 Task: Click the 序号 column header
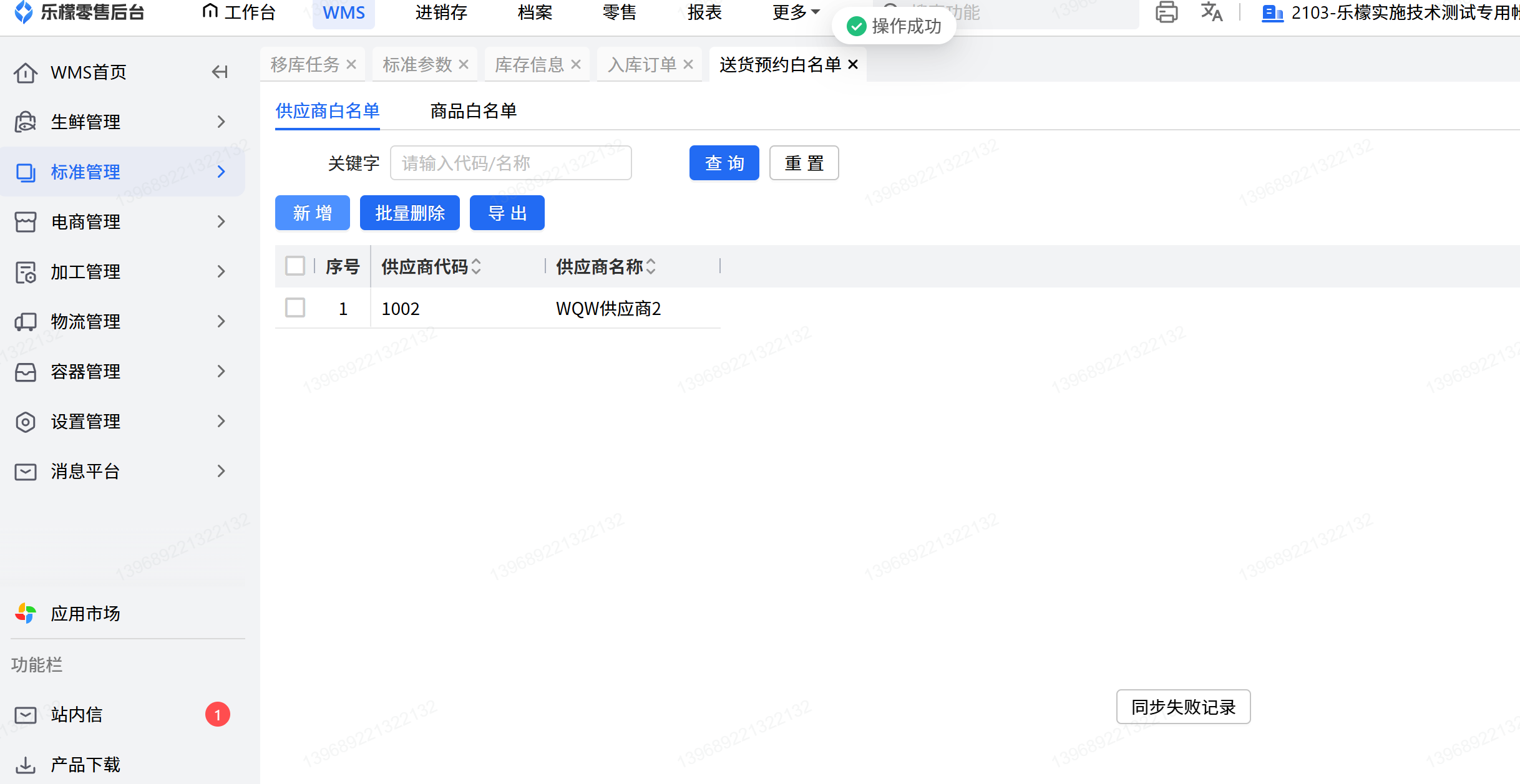pyautogui.click(x=343, y=267)
